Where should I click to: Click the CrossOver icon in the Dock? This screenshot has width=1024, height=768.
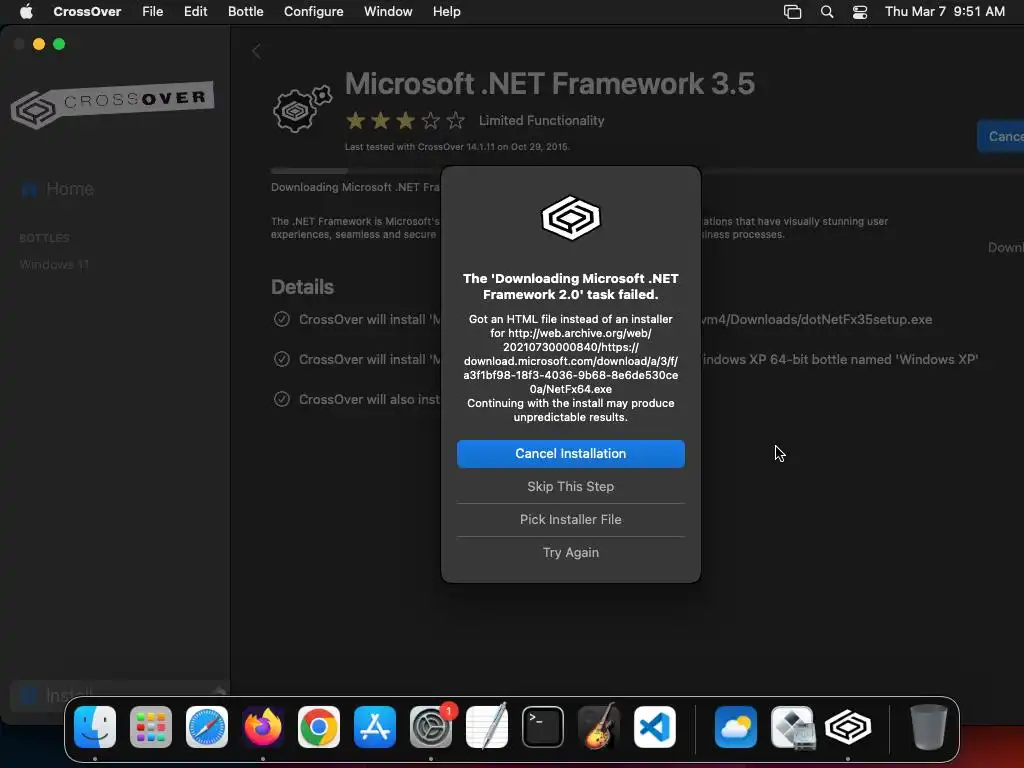click(x=848, y=727)
